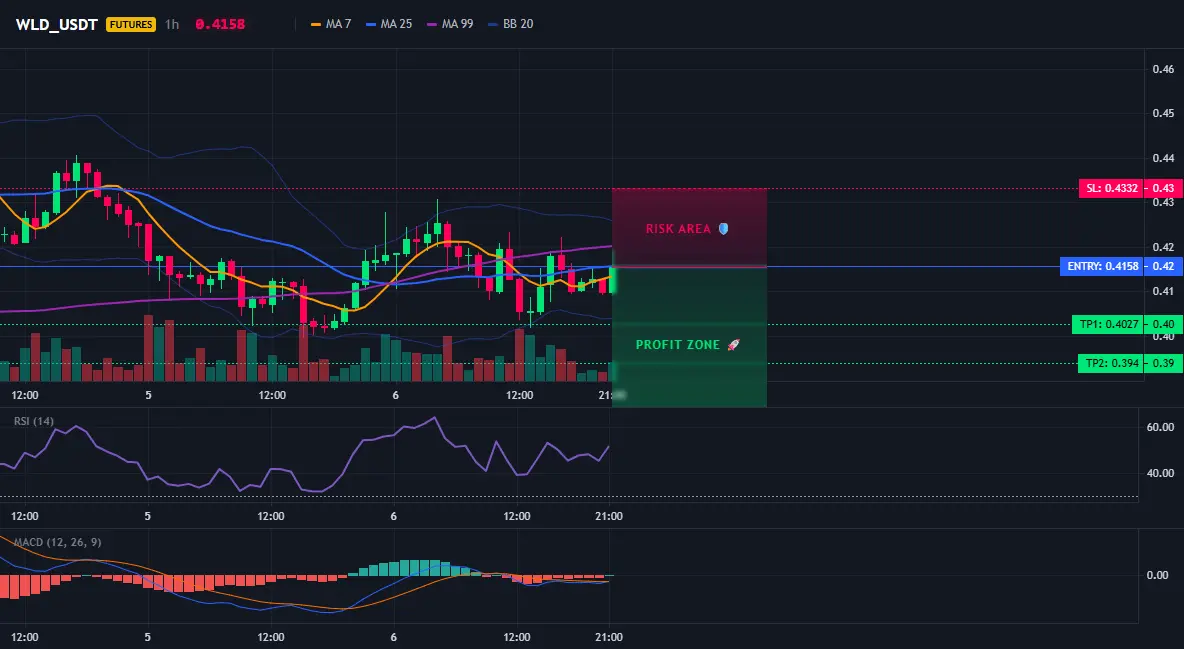Click the MACD (12, 26, 9) indicator title

pyautogui.click(x=57, y=542)
